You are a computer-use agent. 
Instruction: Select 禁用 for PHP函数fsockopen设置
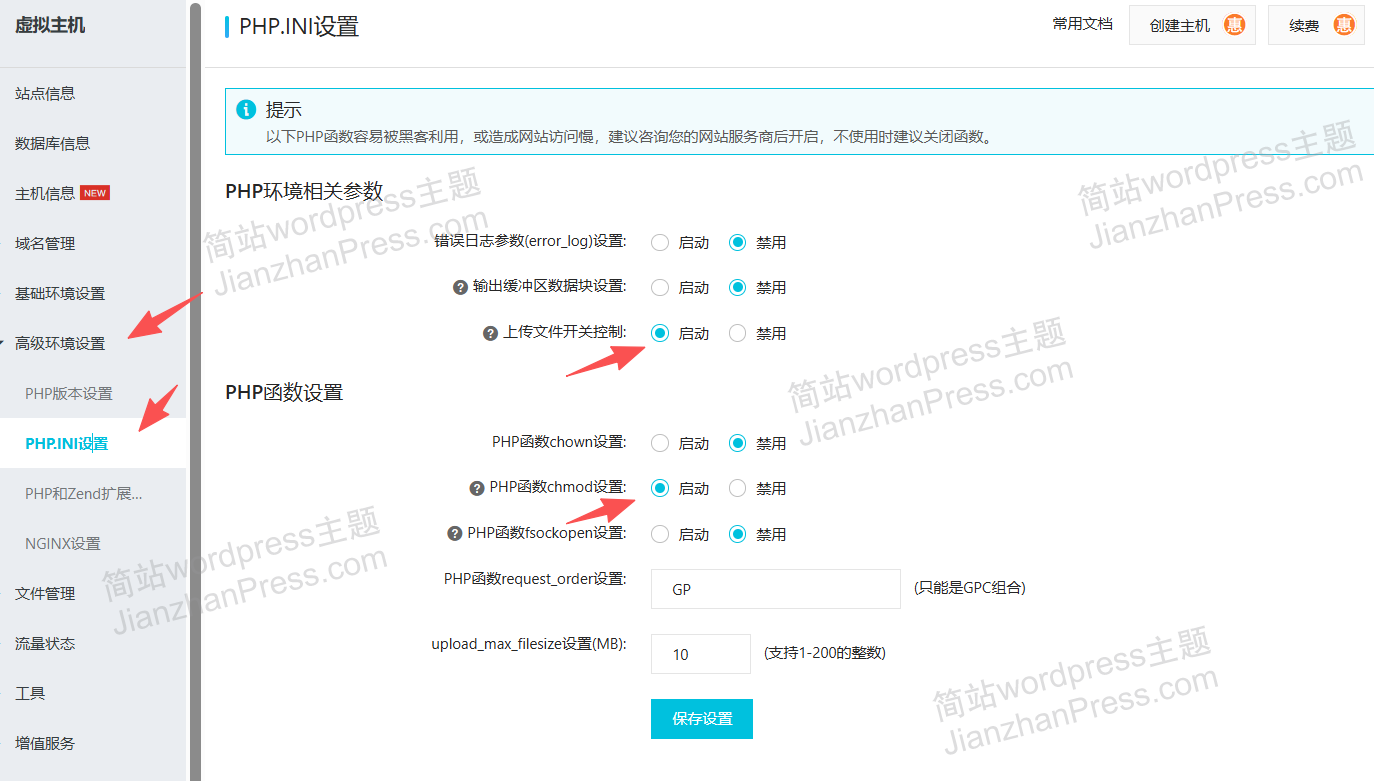(x=738, y=534)
